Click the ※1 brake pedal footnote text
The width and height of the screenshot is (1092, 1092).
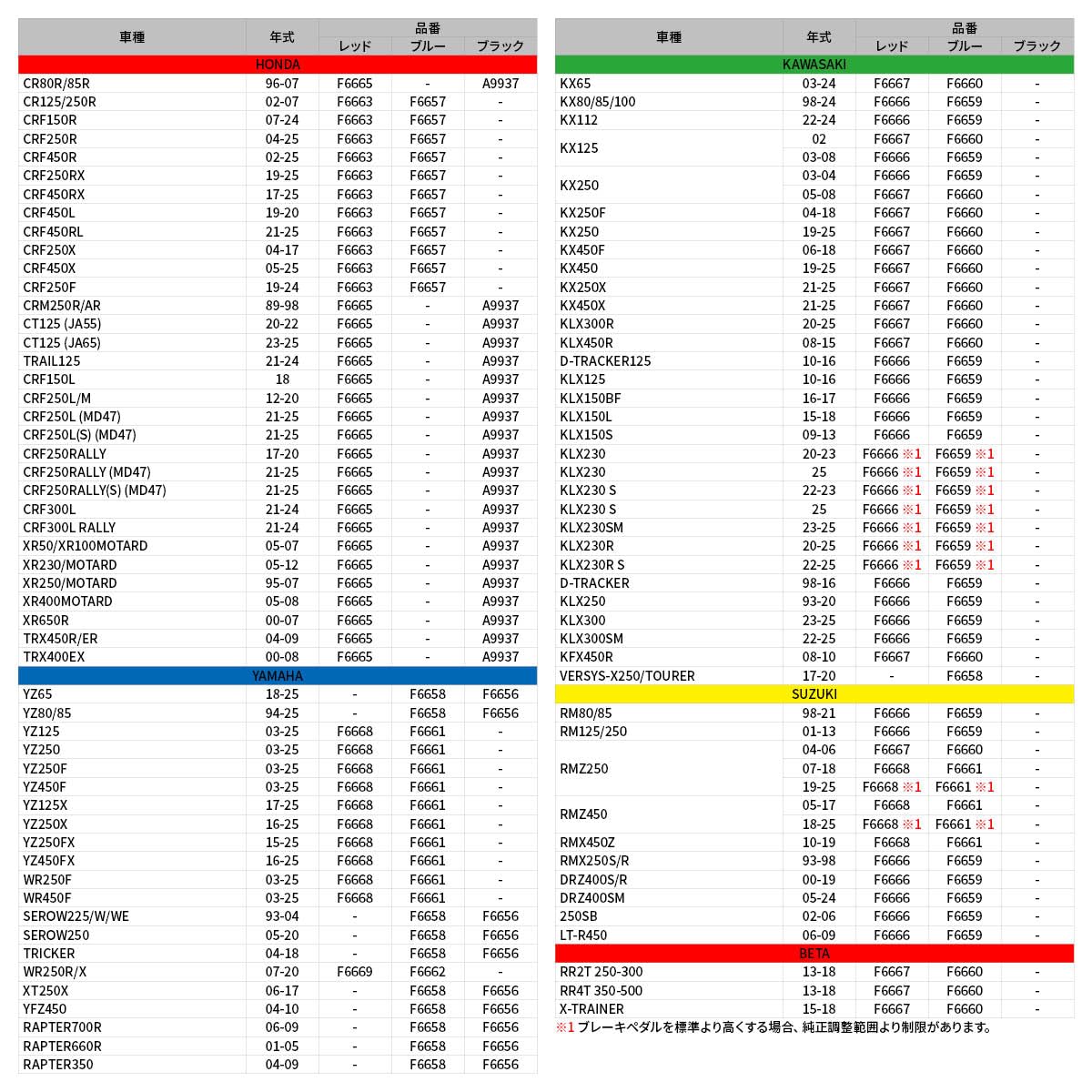pos(773,1027)
